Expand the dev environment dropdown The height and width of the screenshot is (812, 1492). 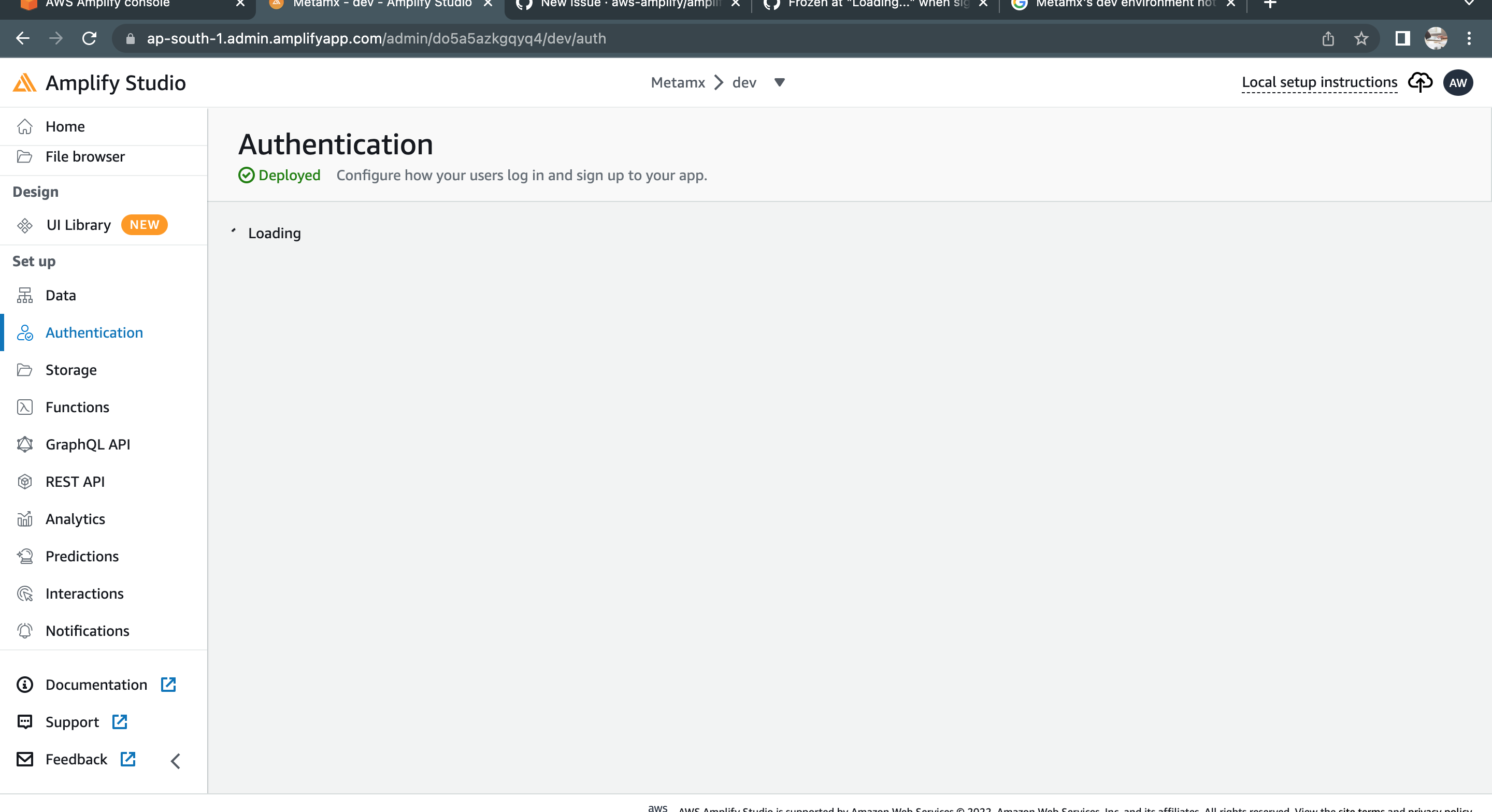tap(780, 82)
